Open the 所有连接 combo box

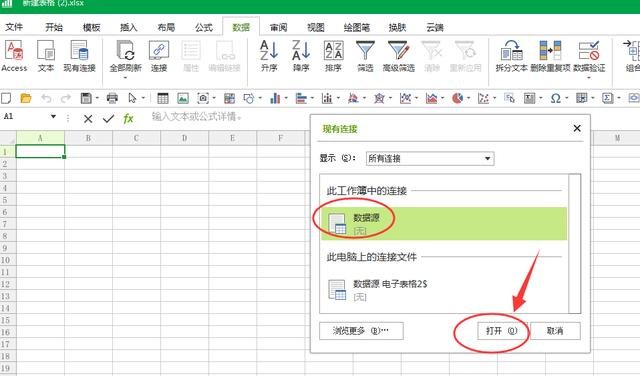click(x=430, y=158)
